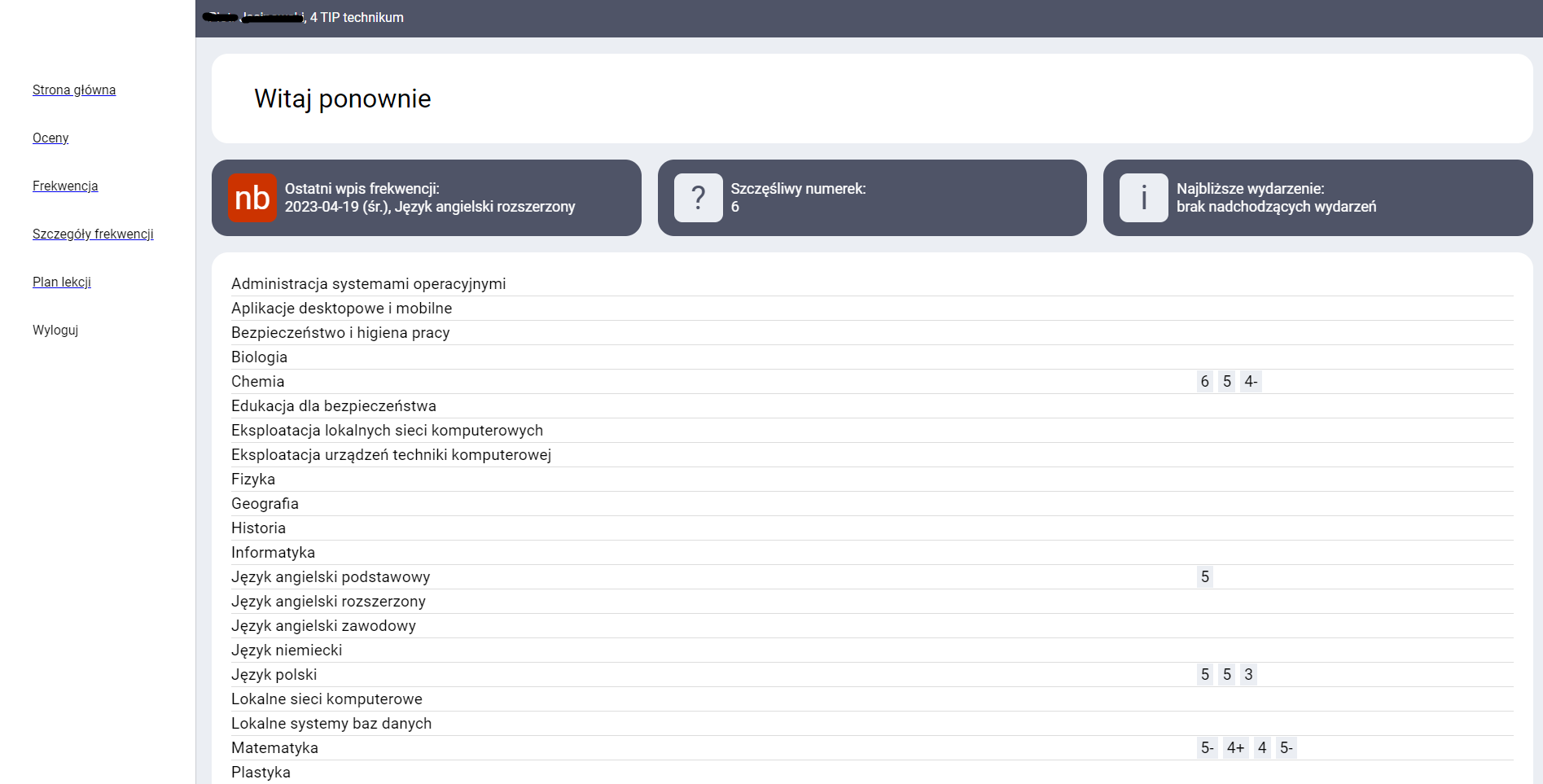Click the 4+ grade badge for Matematyka
Screen dimensions: 1543x784
(x=1236, y=747)
